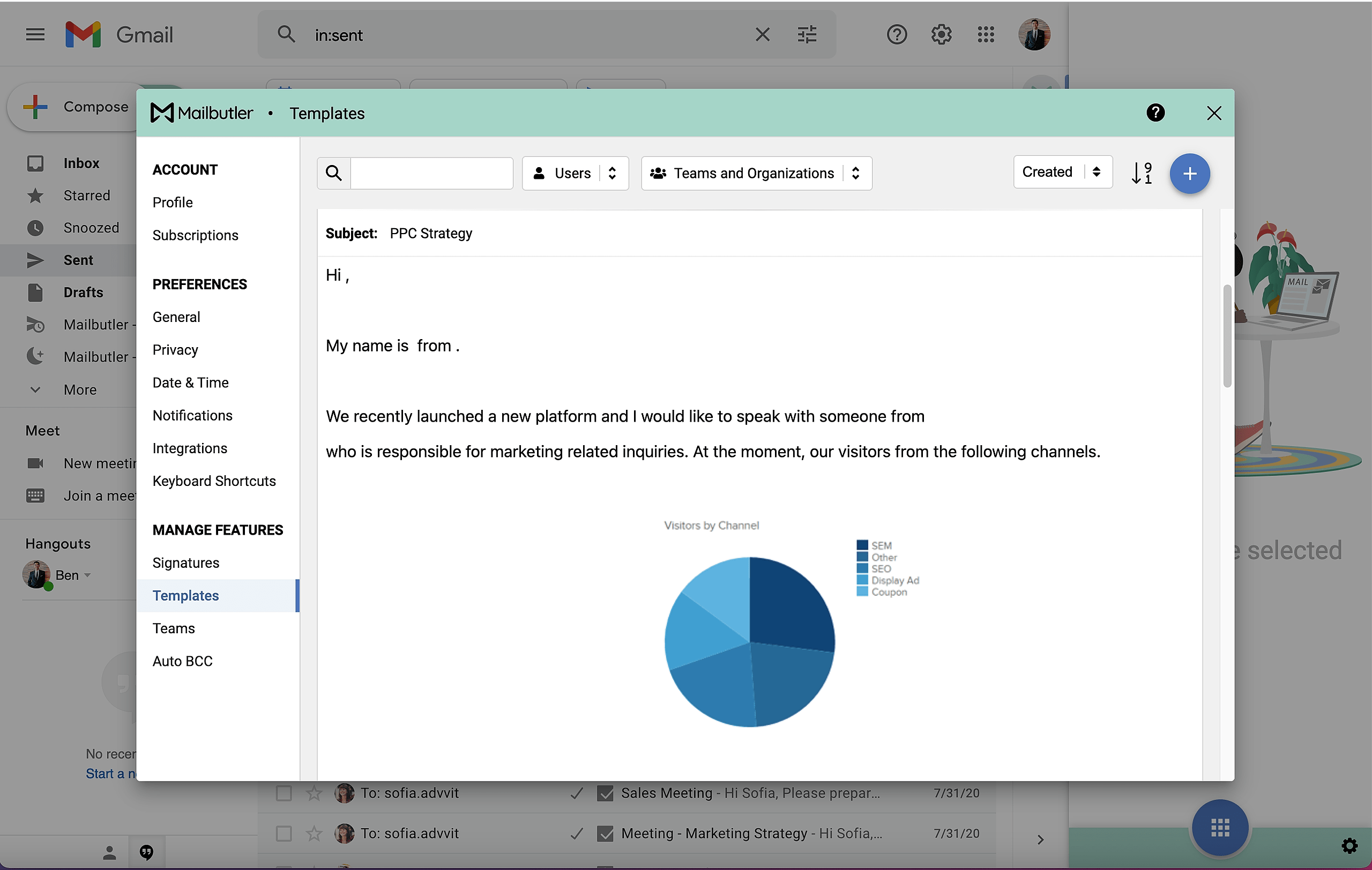The width and height of the screenshot is (1372, 870).
Task: Click the template search magnifier icon
Action: point(334,173)
